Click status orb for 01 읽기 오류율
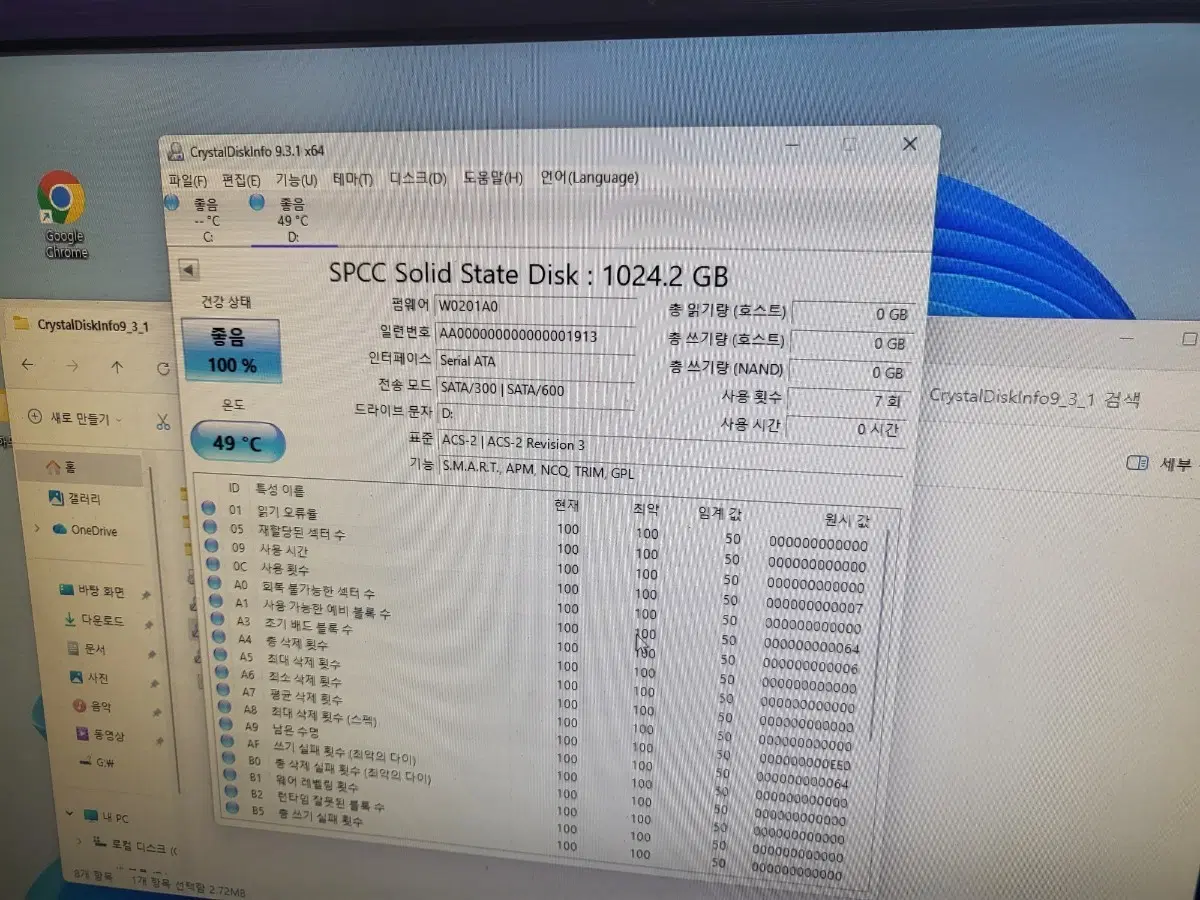Screen dimensions: 1200x900 point(208,508)
